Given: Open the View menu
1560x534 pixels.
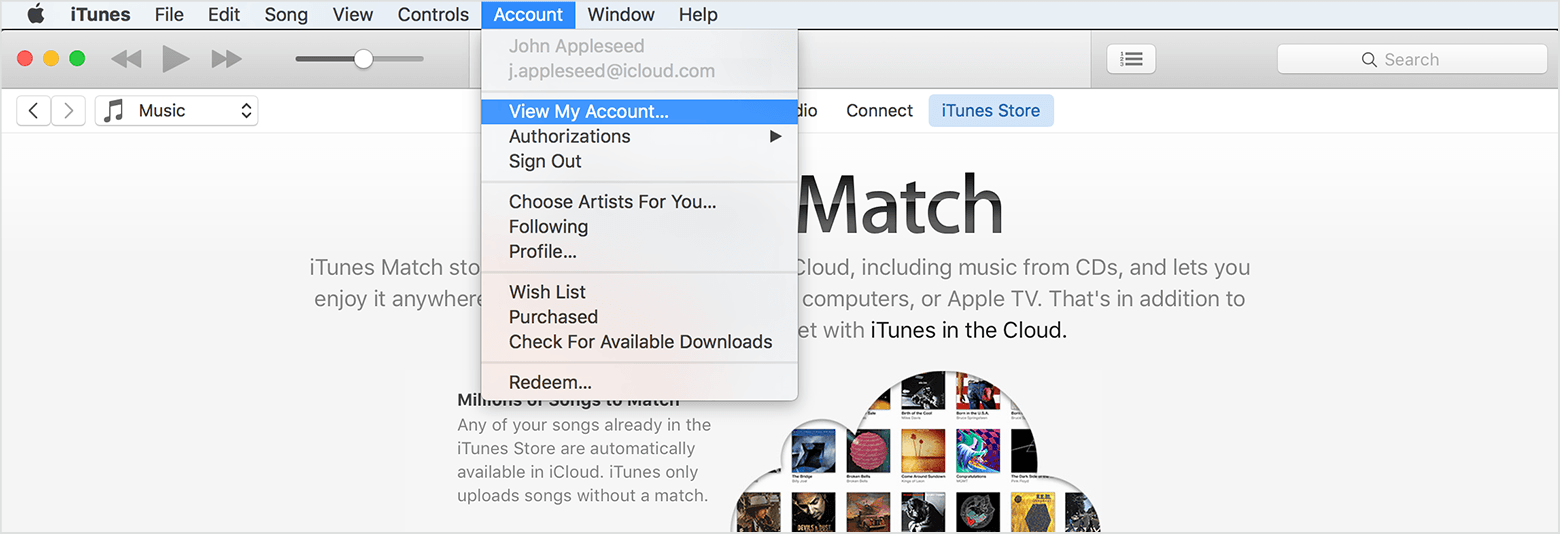Looking at the screenshot, I should (x=353, y=14).
